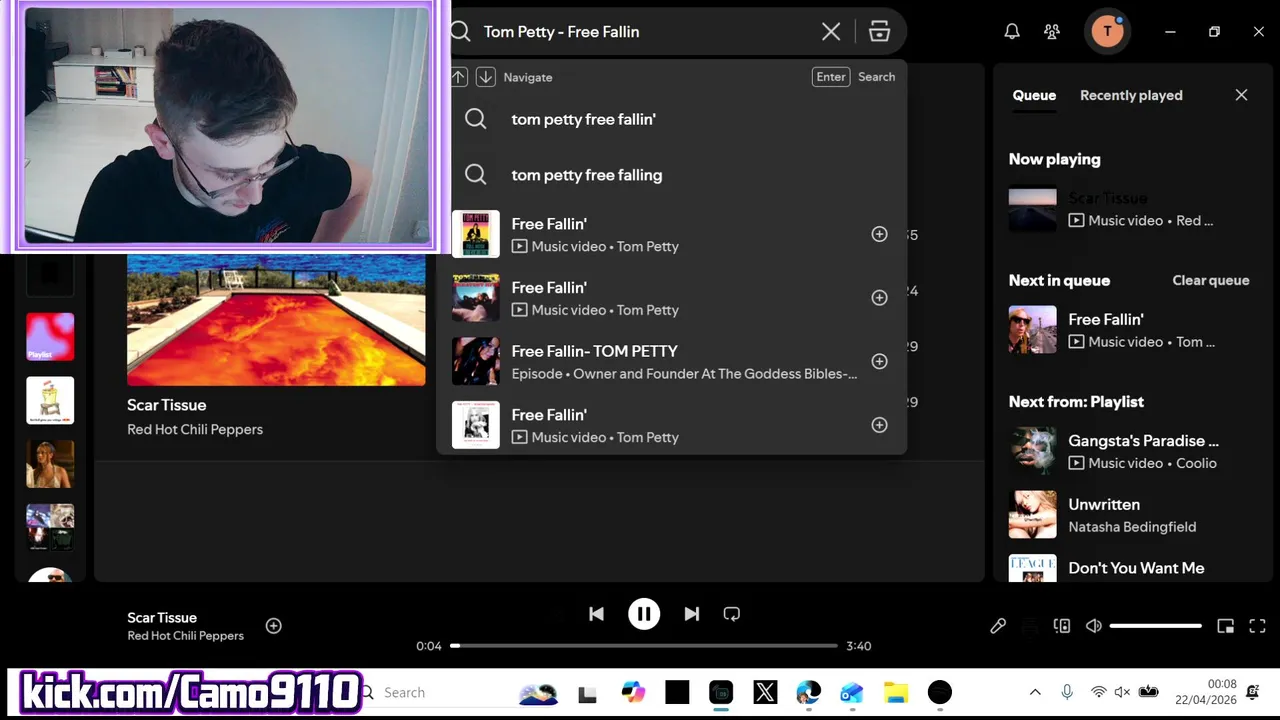This screenshot has height=720, width=1280.
Task: Open Copilot from the taskbar
Action: [633, 692]
